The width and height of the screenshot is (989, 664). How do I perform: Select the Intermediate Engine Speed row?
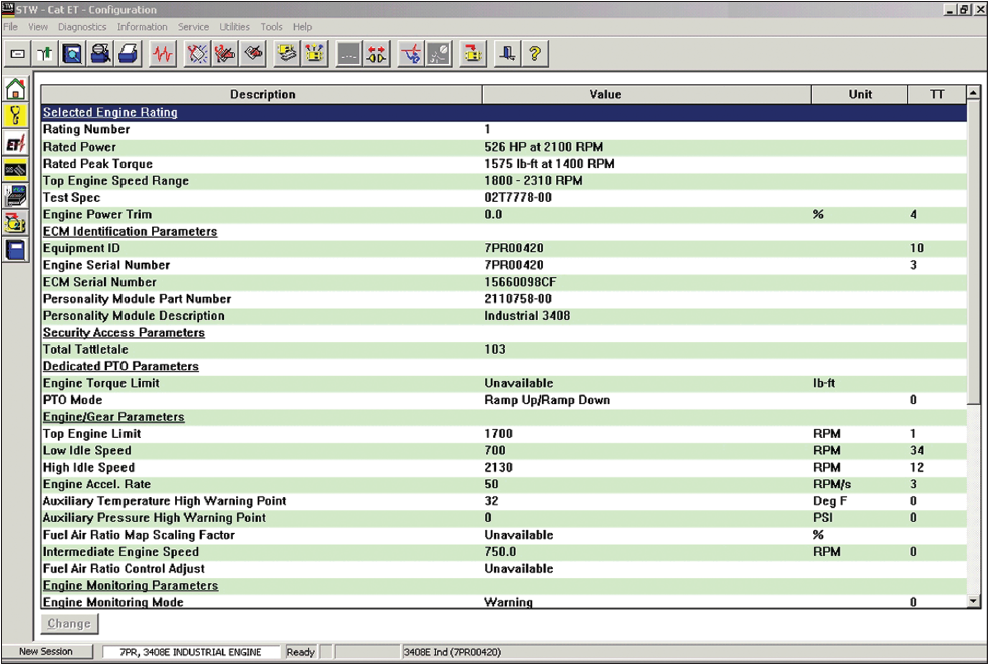coord(503,552)
